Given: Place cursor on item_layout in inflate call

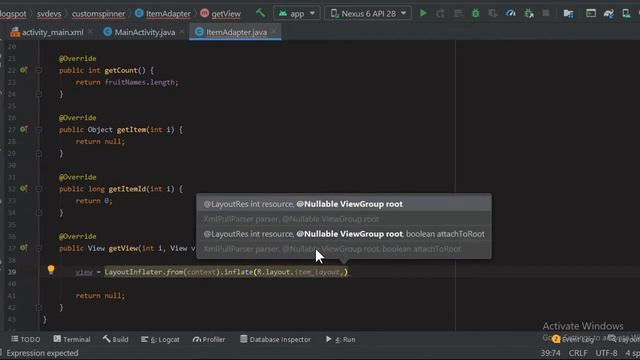Looking at the screenshot, I should point(317,272).
